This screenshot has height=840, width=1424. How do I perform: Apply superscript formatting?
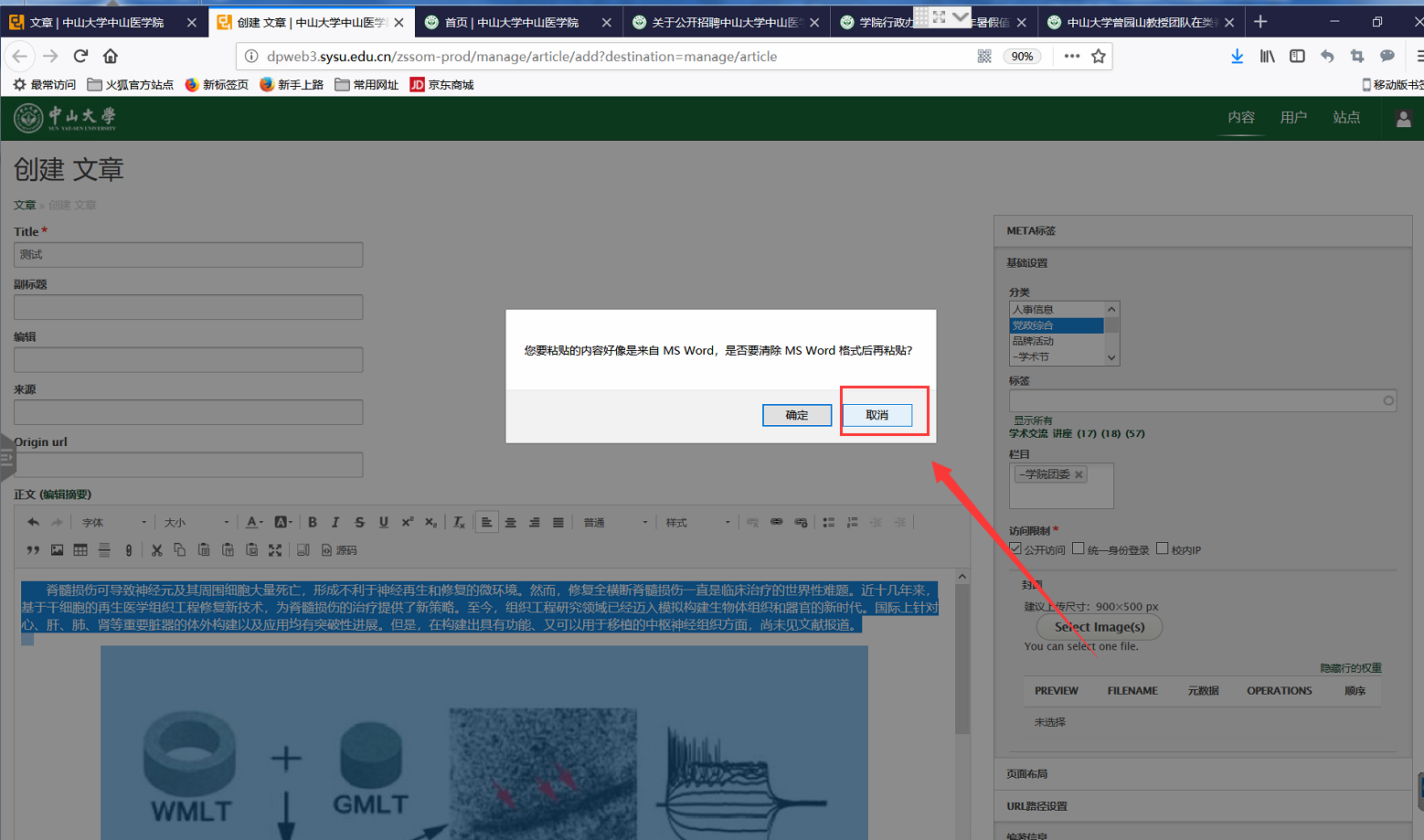407,522
